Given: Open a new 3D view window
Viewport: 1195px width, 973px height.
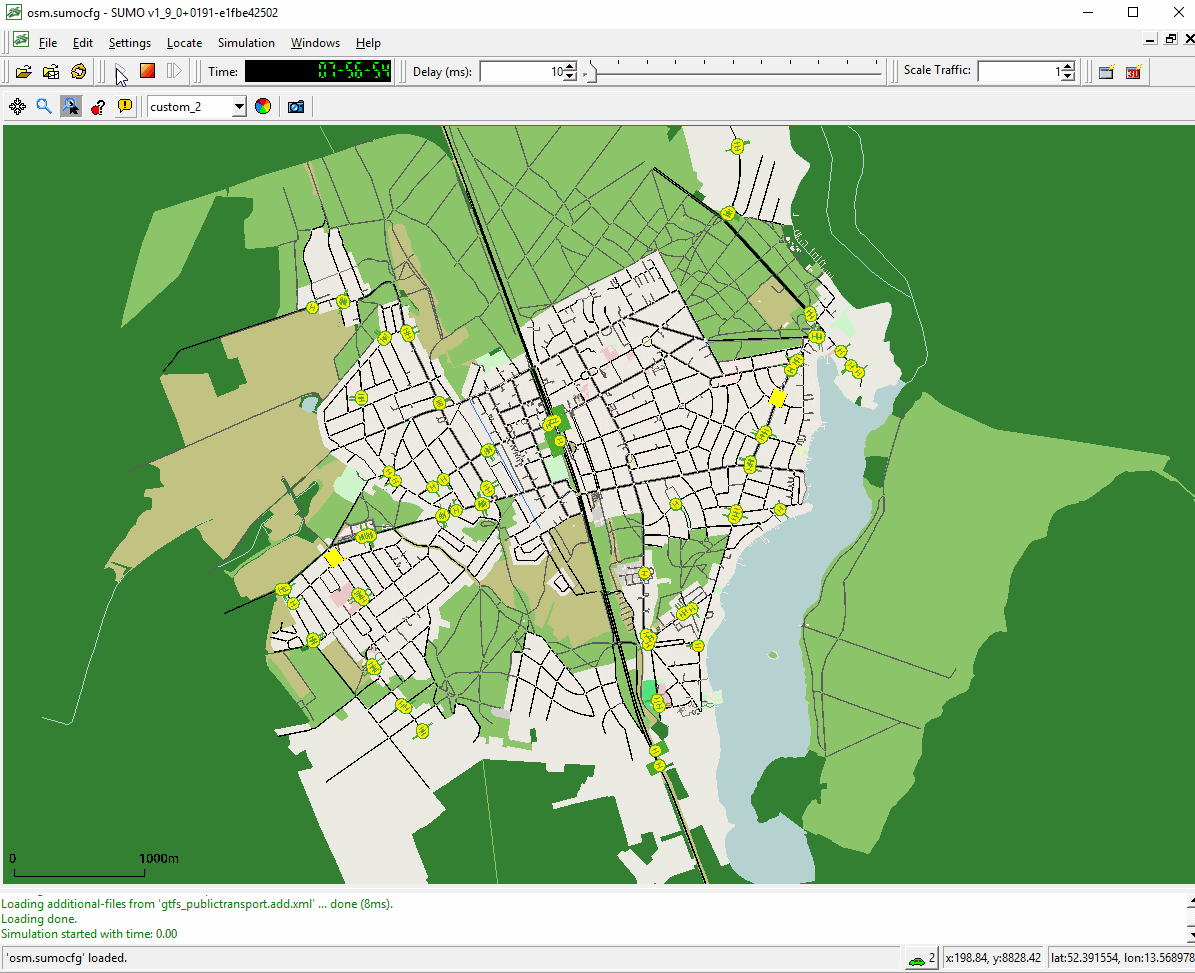Looking at the screenshot, I should pos(1133,72).
